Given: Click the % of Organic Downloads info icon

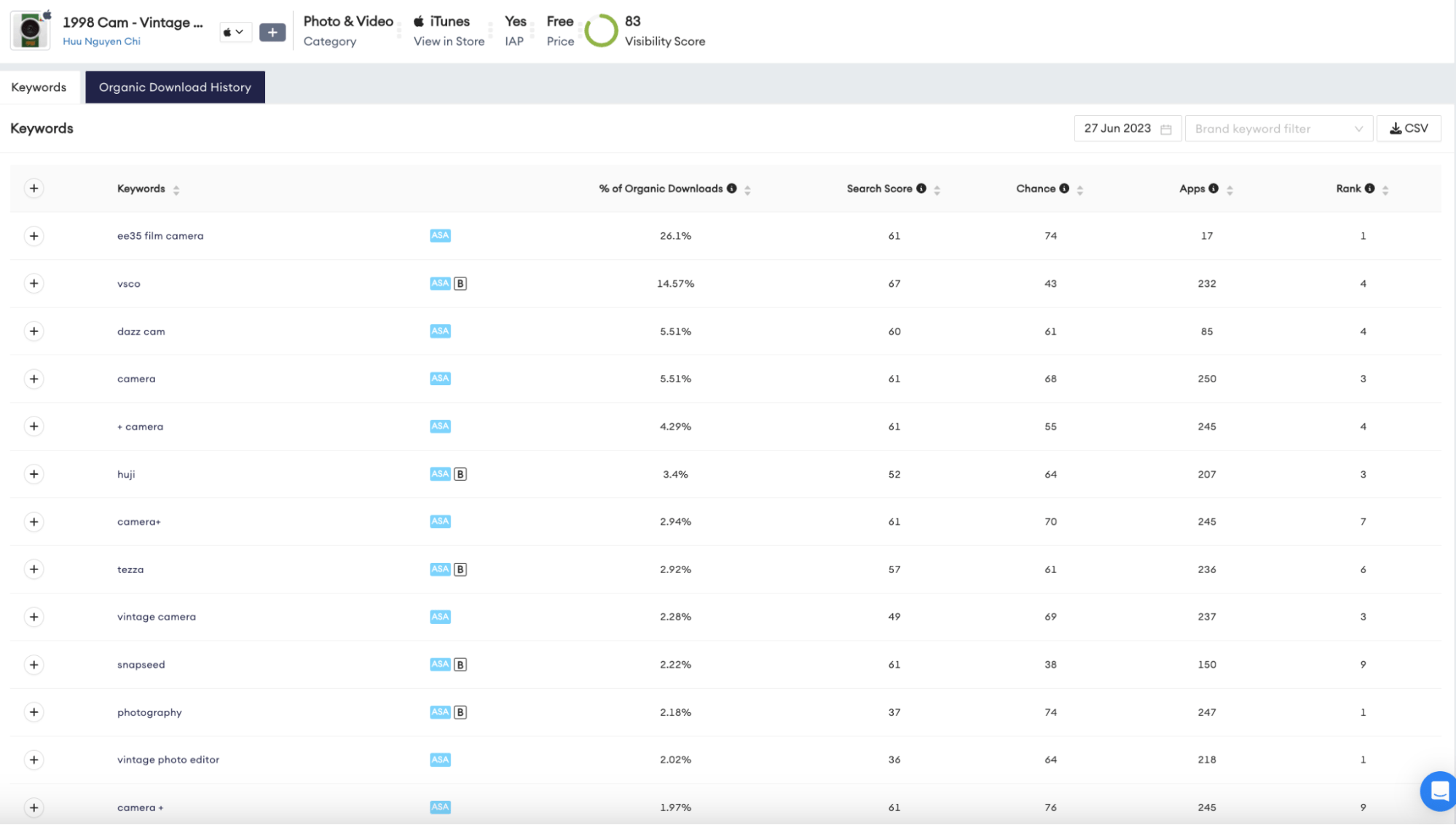Looking at the screenshot, I should click(731, 189).
